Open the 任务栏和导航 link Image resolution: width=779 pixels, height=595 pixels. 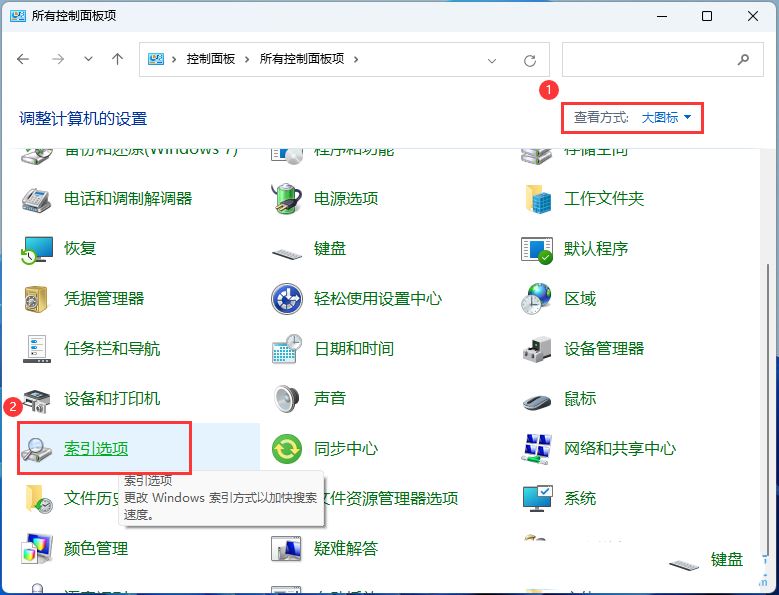[x=112, y=348]
